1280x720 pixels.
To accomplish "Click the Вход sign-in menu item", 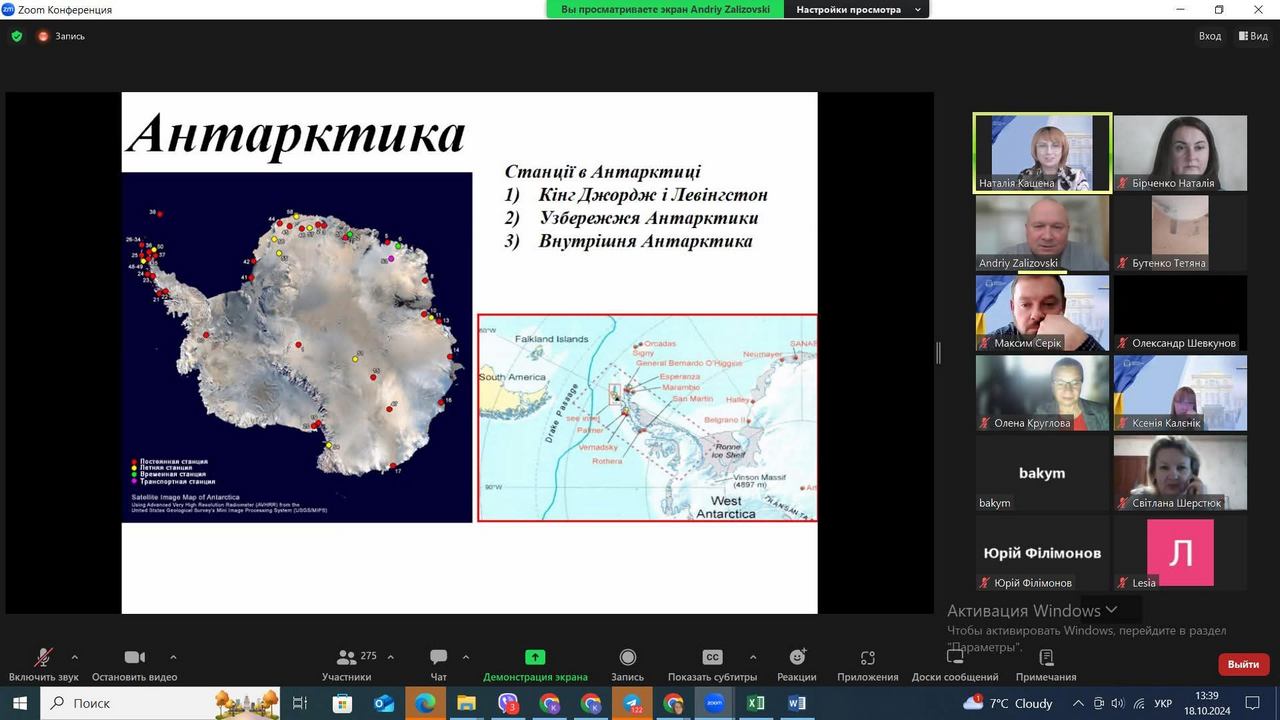I will pos(1210,36).
